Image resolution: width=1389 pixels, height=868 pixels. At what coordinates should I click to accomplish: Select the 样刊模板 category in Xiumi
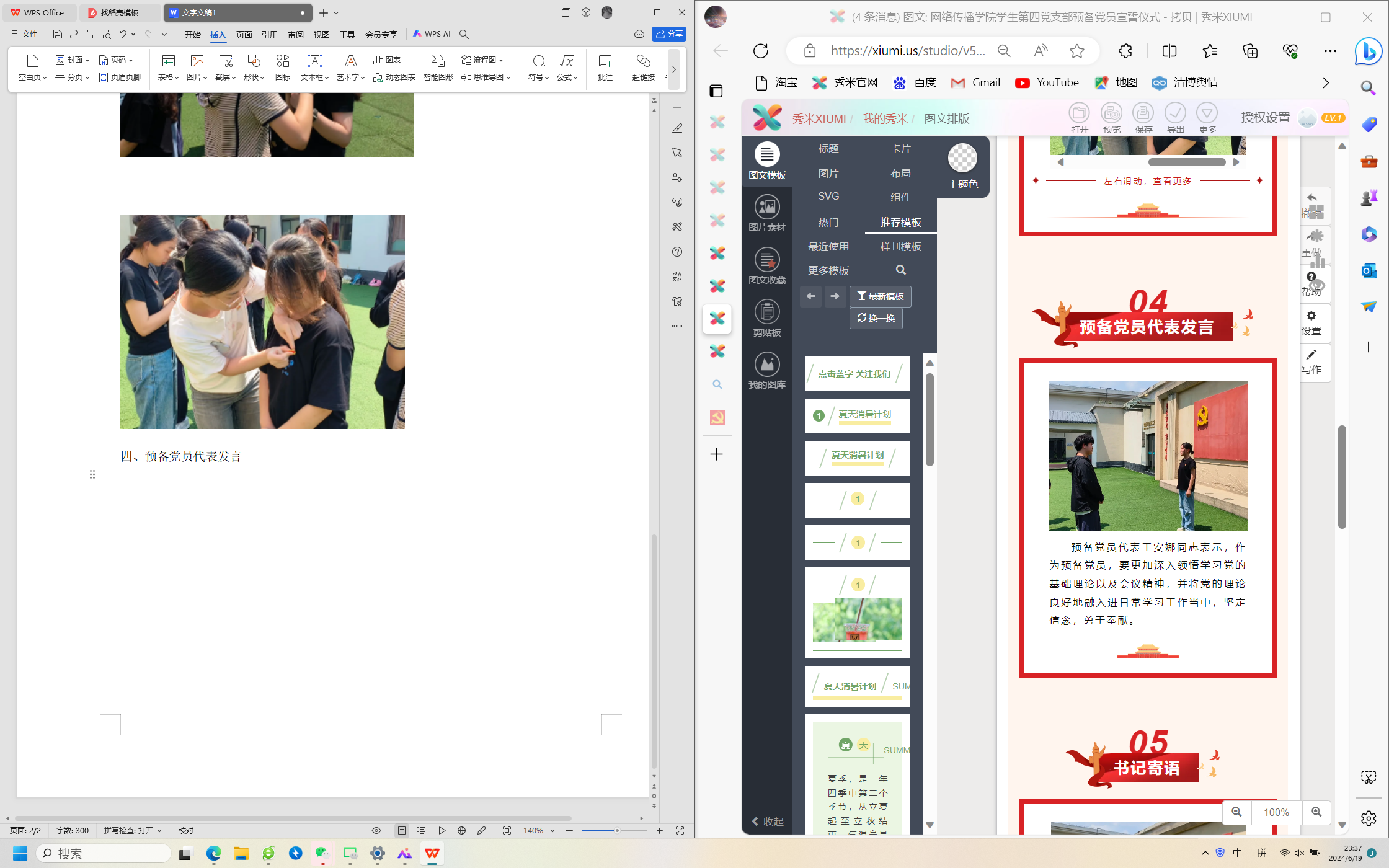click(x=900, y=246)
